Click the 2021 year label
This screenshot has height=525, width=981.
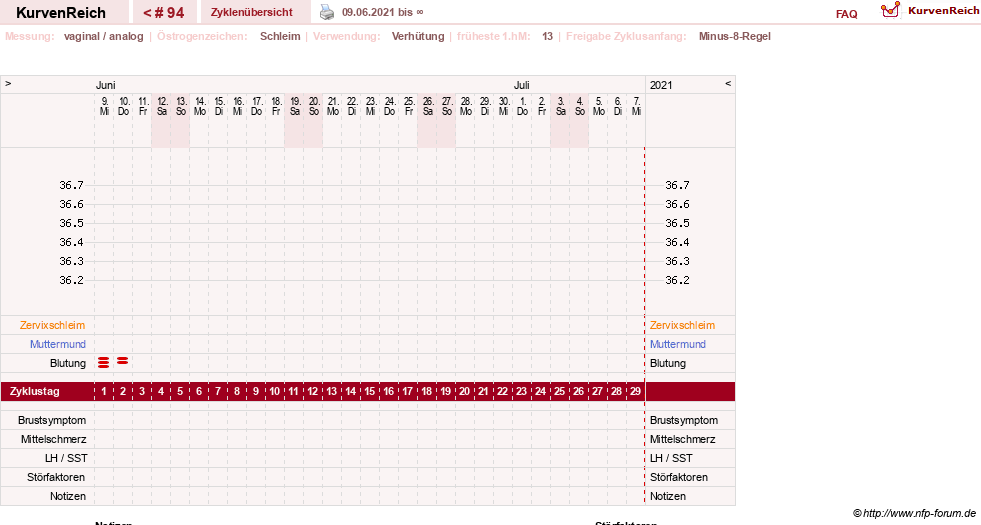click(x=661, y=85)
